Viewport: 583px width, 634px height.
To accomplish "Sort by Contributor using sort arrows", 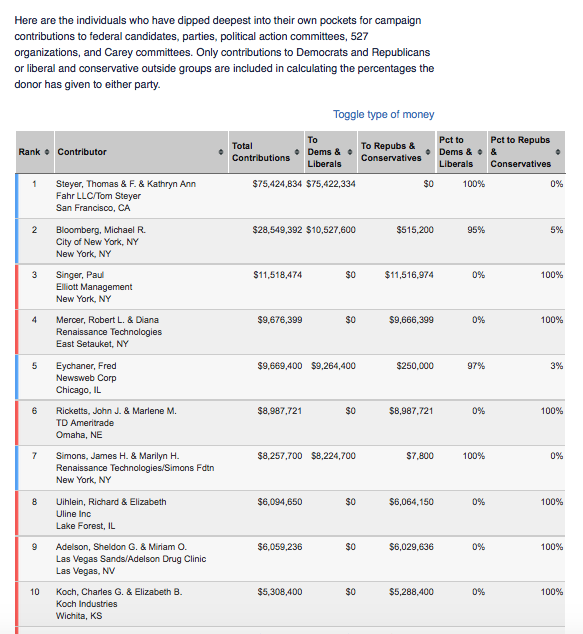I will point(221,152).
